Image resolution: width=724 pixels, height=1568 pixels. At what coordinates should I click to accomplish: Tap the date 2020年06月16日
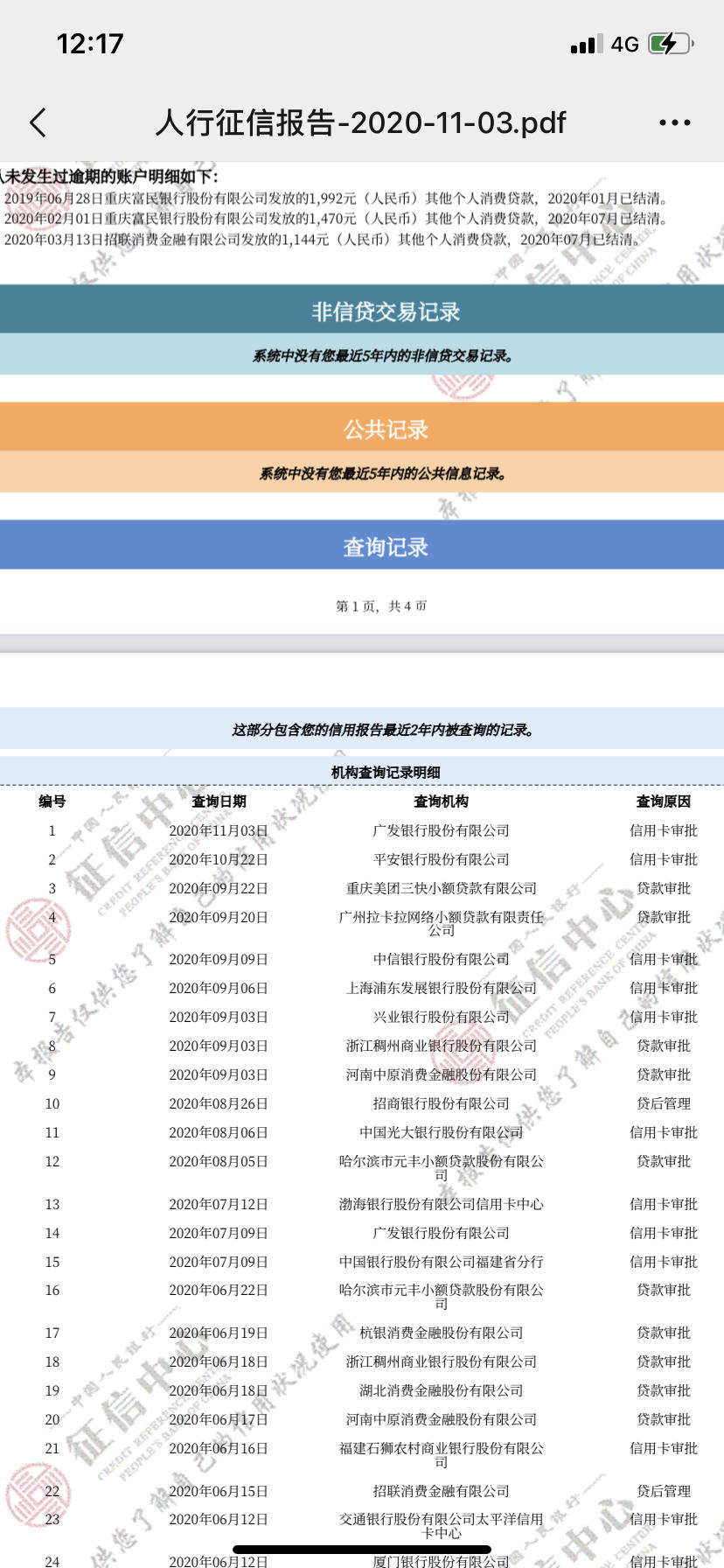pyautogui.click(x=219, y=1448)
